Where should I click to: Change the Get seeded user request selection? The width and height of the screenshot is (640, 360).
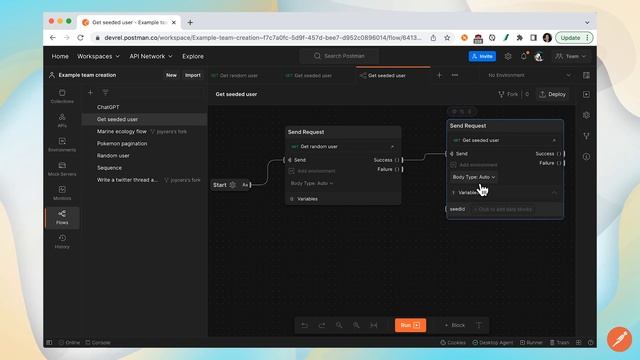505,140
